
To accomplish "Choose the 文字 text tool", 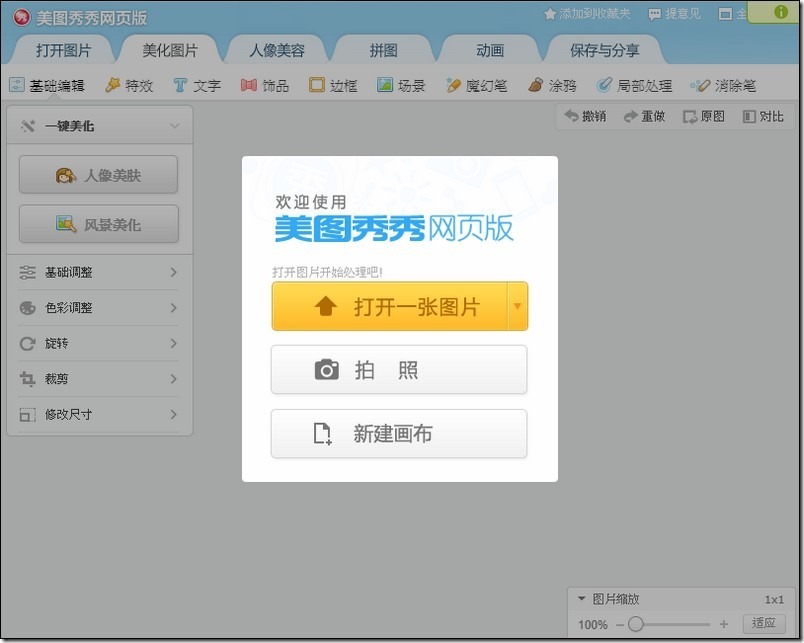I will [197, 85].
